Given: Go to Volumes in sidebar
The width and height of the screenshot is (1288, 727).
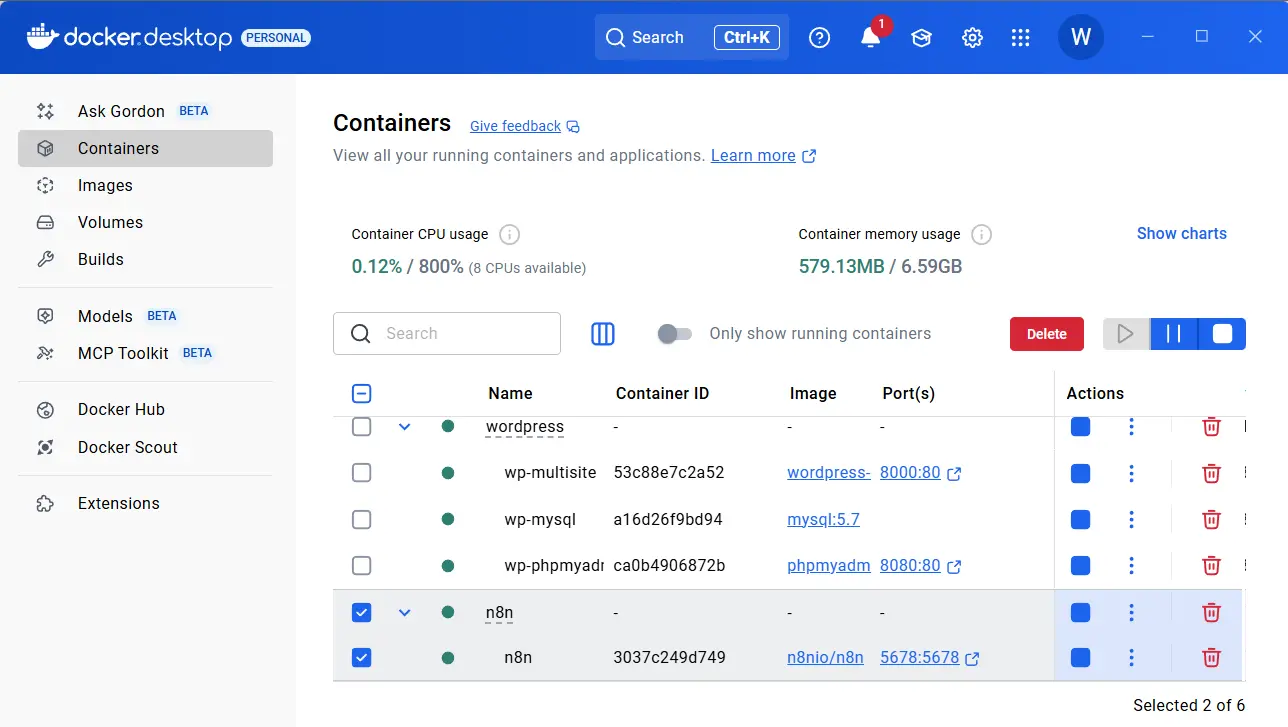Looking at the screenshot, I should click(x=145, y=222).
